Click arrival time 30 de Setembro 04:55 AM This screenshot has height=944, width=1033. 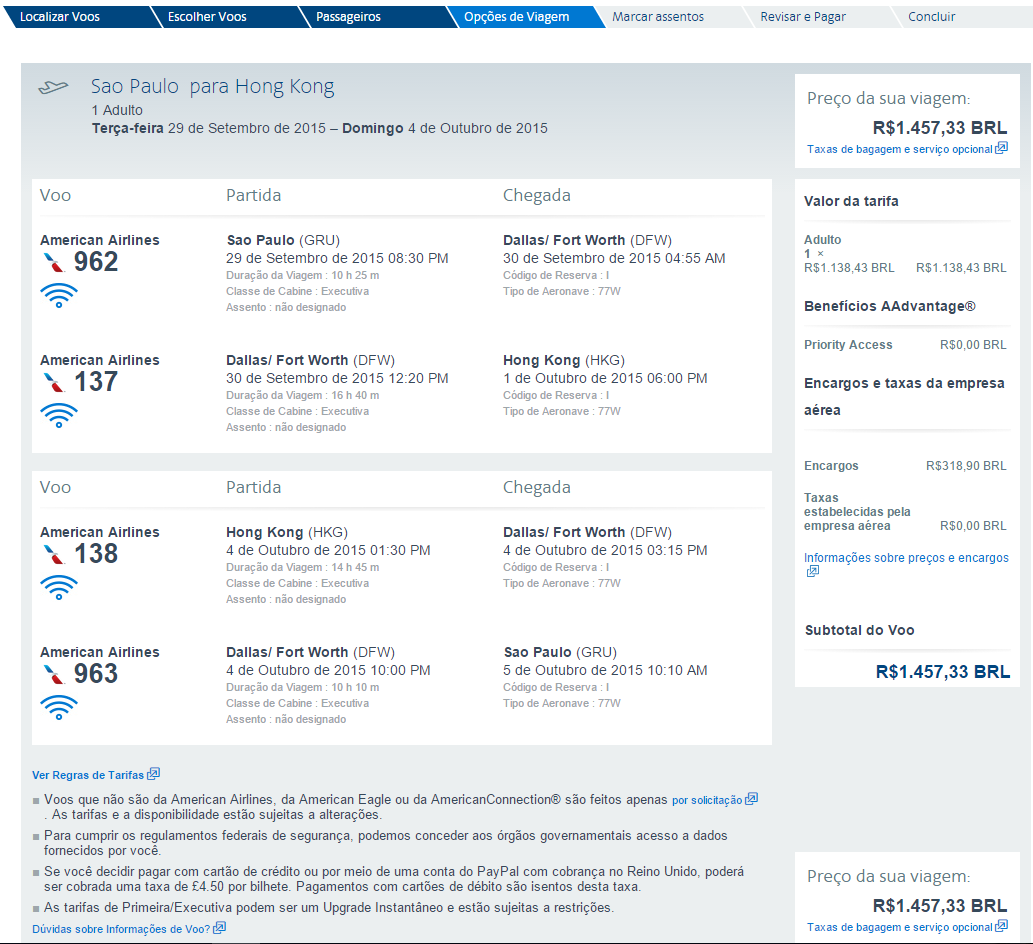(614, 258)
